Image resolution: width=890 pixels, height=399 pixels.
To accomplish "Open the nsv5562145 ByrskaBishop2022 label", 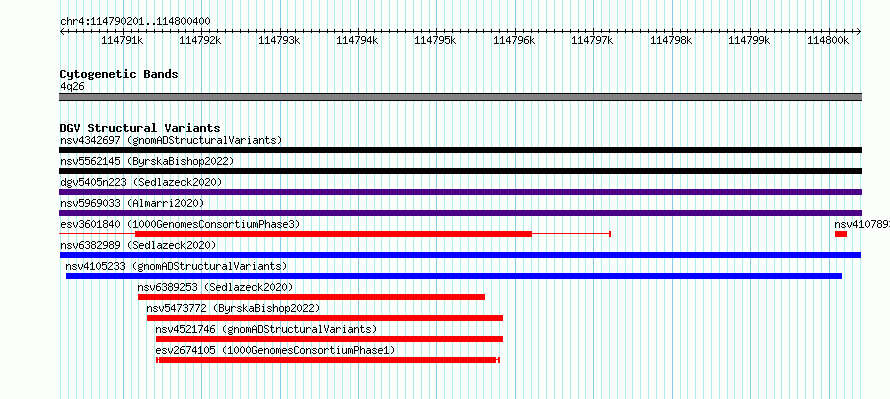I will pyautogui.click(x=147, y=161).
